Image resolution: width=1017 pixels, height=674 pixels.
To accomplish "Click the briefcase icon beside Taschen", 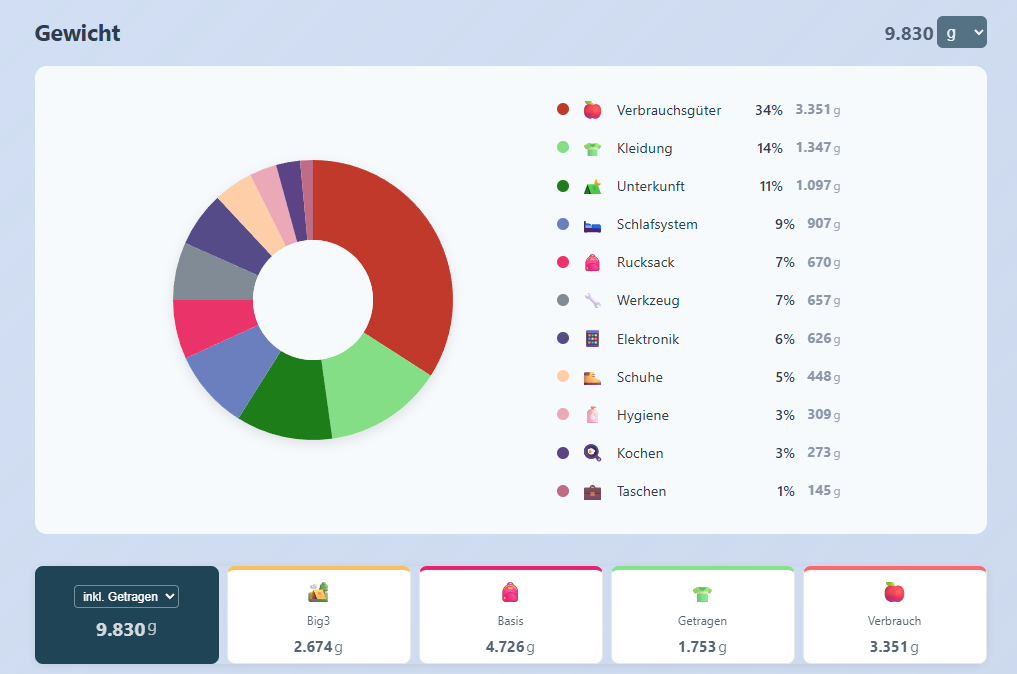I will [x=592, y=491].
